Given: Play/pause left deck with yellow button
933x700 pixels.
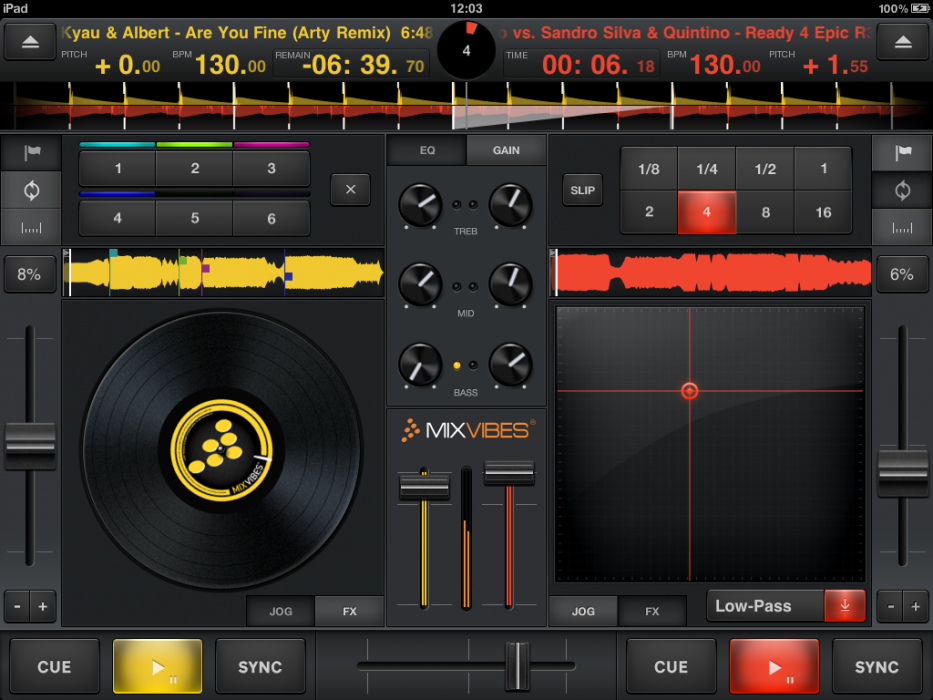Looking at the screenshot, I should (x=158, y=667).
